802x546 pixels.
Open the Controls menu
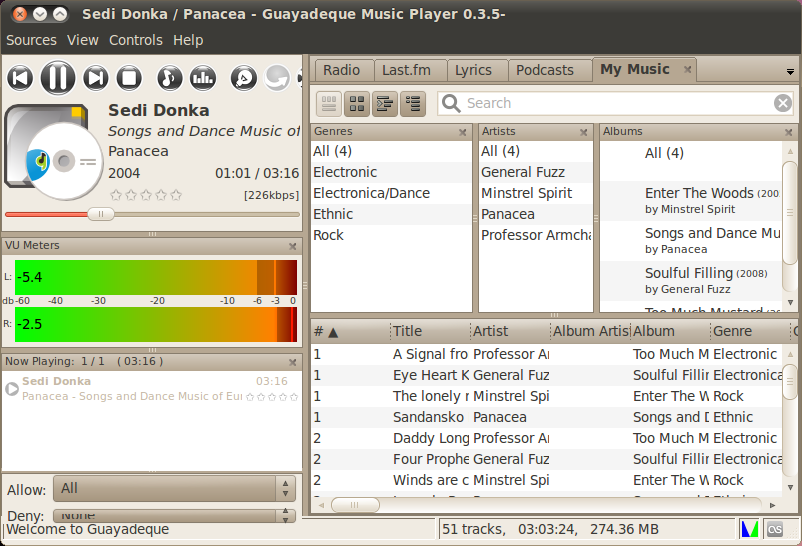(x=135, y=40)
